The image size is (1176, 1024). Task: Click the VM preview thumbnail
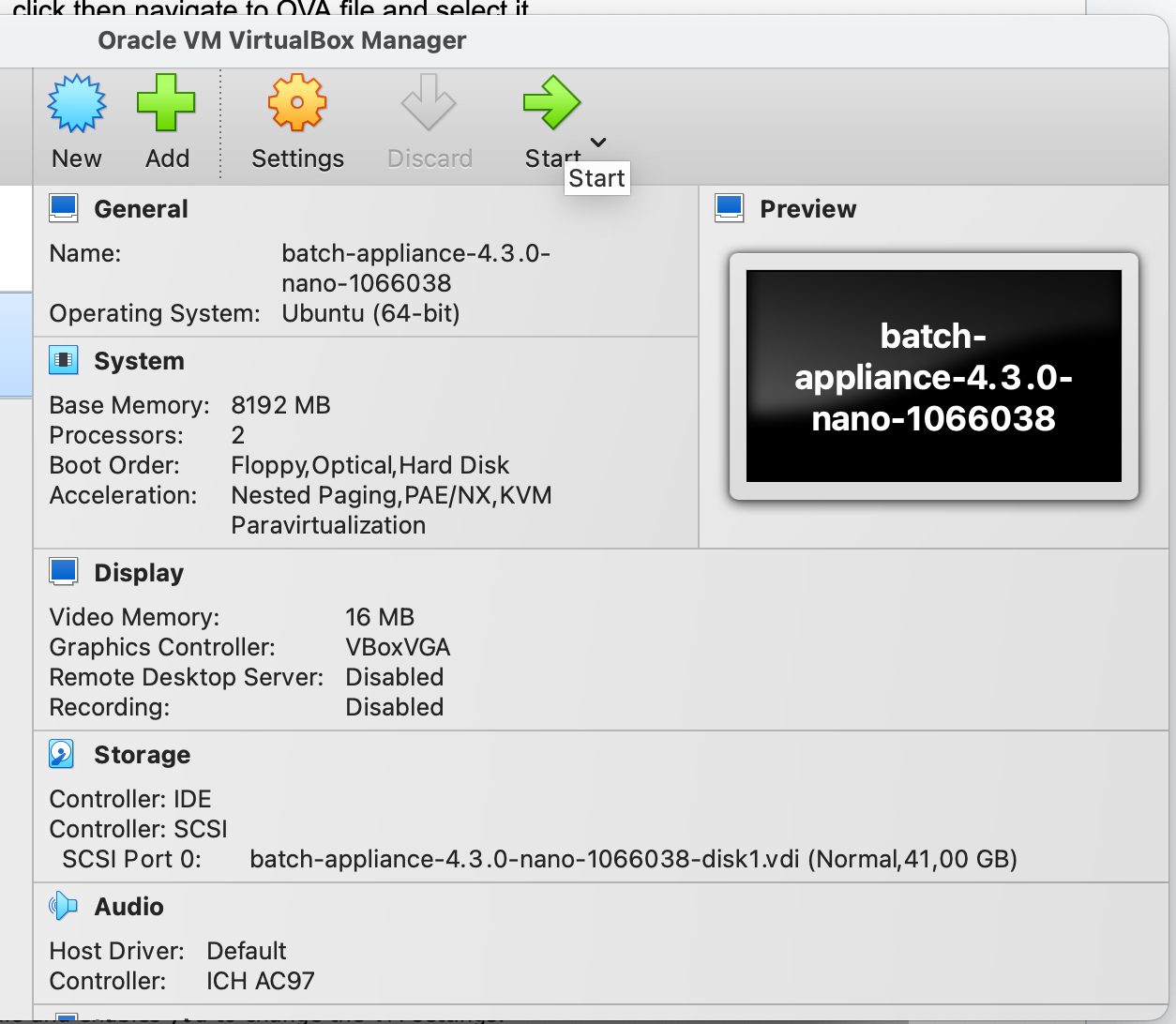[x=934, y=376]
